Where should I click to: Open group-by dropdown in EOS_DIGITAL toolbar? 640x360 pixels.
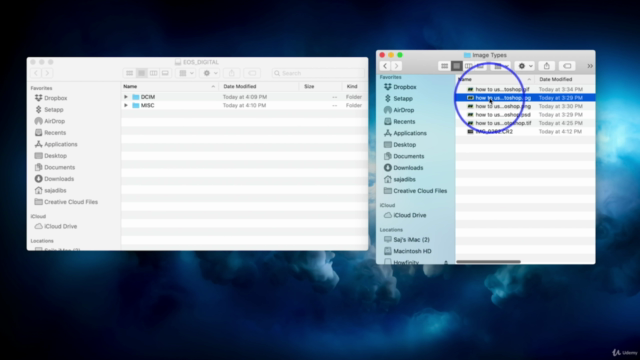tap(186, 73)
